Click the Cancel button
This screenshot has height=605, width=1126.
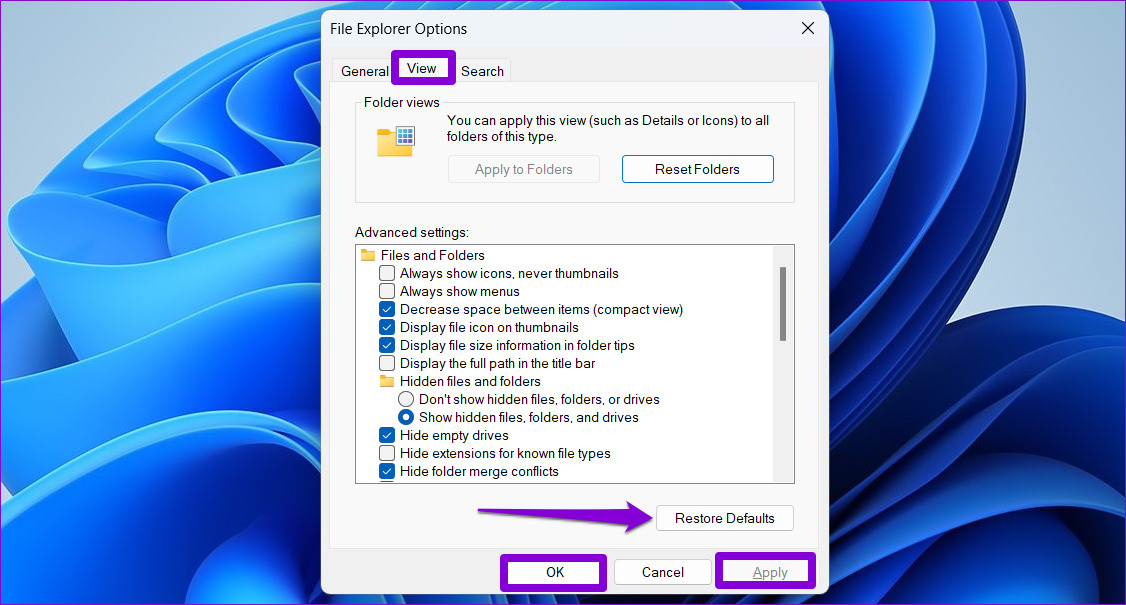pos(663,573)
